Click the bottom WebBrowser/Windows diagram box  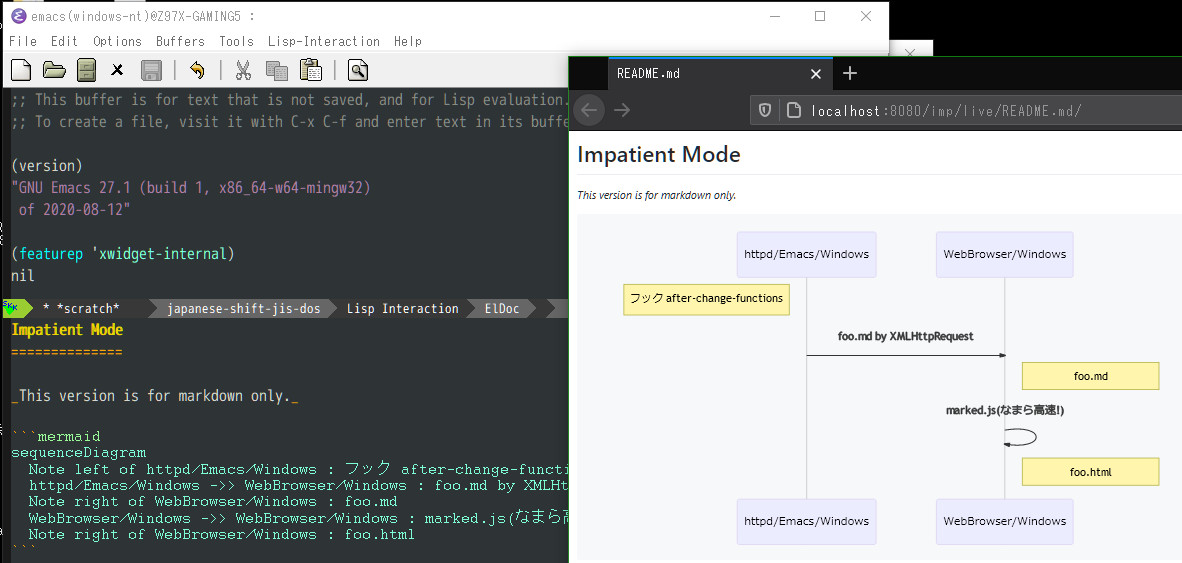(x=1005, y=521)
